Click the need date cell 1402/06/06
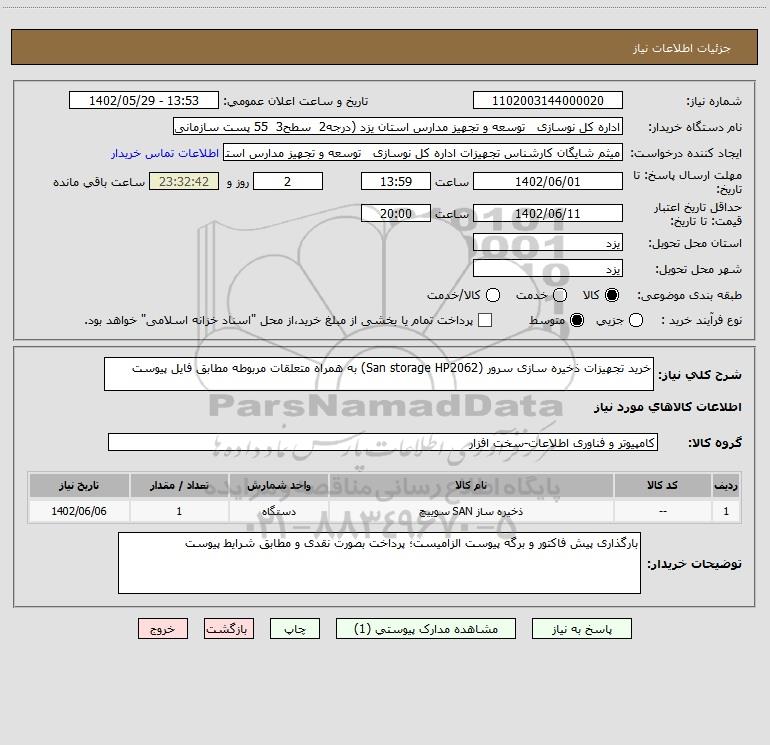 [79, 511]
